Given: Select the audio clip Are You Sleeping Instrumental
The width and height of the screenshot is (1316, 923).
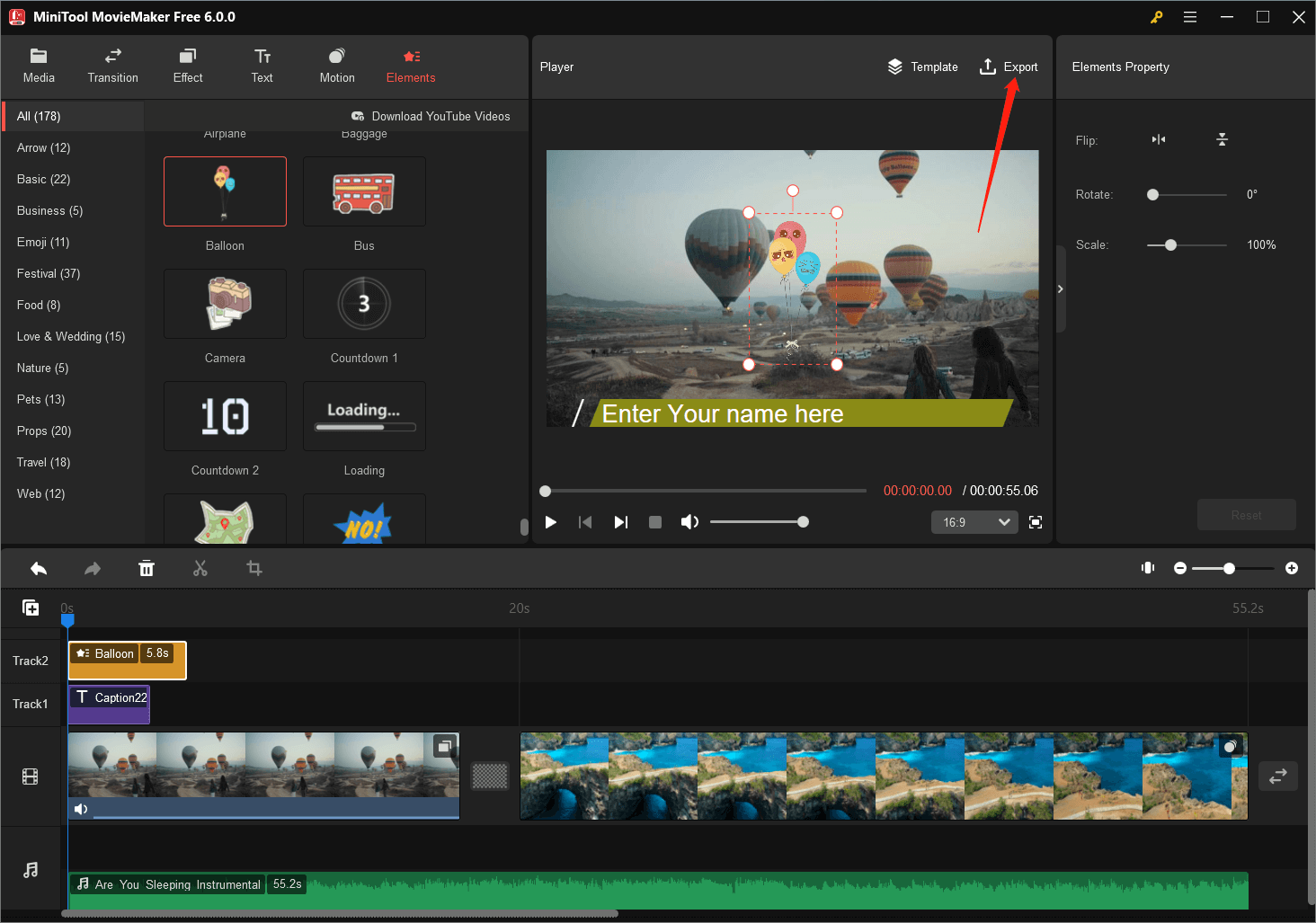Looking at the screenshot, I should coord(658,890).
